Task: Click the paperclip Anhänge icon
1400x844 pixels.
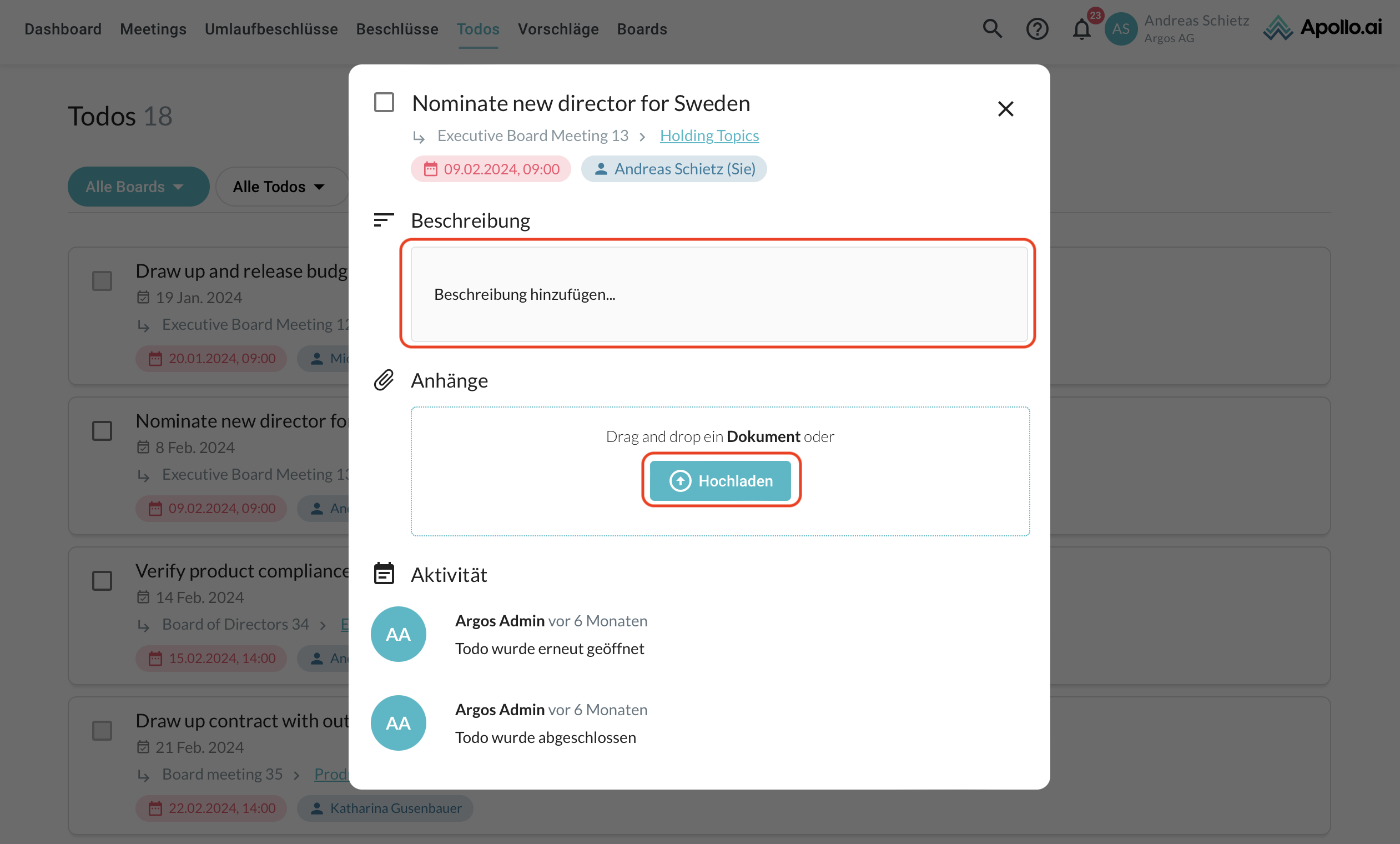Action: pyautogui.click(x=384, y=380)
